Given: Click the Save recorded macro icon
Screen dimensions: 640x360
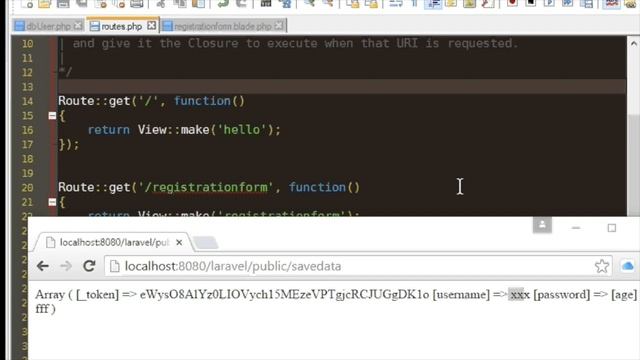Looking at the screenshot, I should [x=587, y=4].
